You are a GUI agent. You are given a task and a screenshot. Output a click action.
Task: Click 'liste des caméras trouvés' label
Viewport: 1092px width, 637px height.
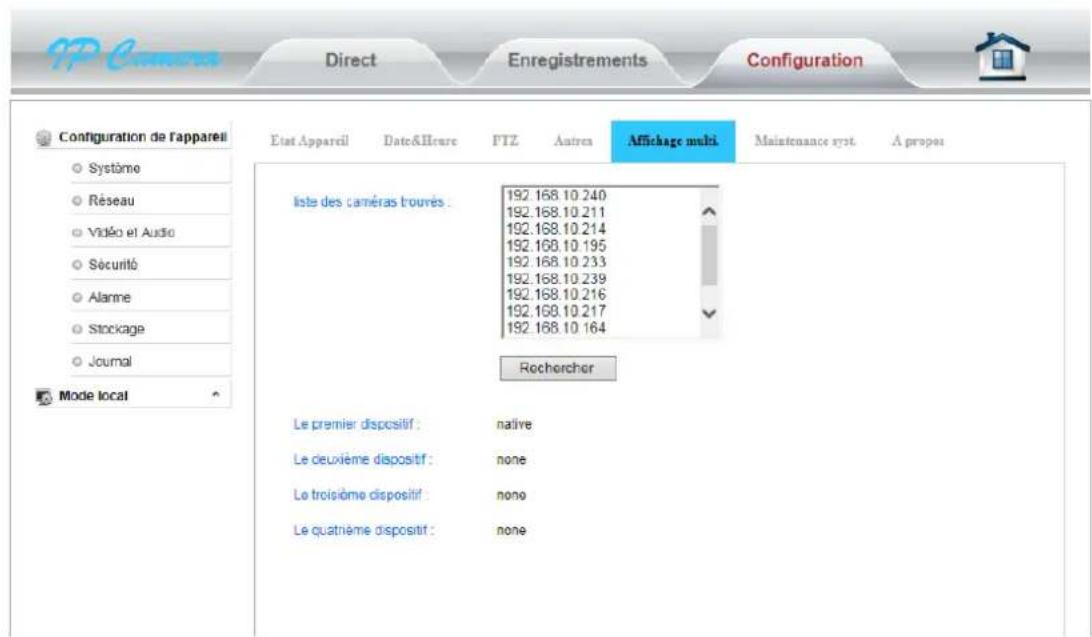(371, 202)
